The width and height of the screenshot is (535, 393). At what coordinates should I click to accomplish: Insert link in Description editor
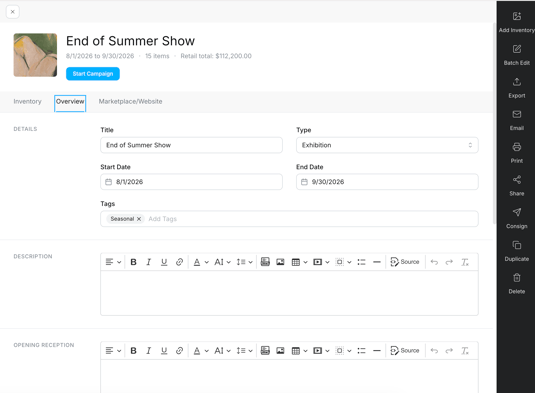pyautogui.click(x=179, y=262)
